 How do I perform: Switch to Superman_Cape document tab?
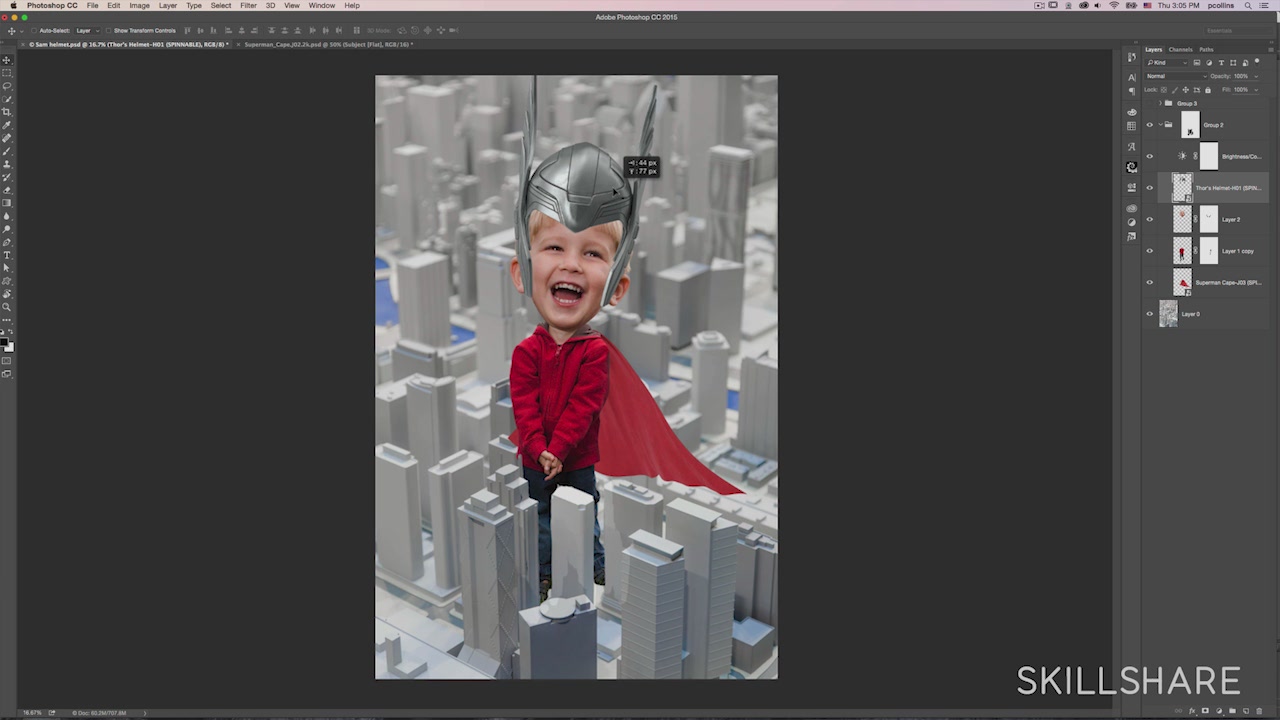pos(326,44)
